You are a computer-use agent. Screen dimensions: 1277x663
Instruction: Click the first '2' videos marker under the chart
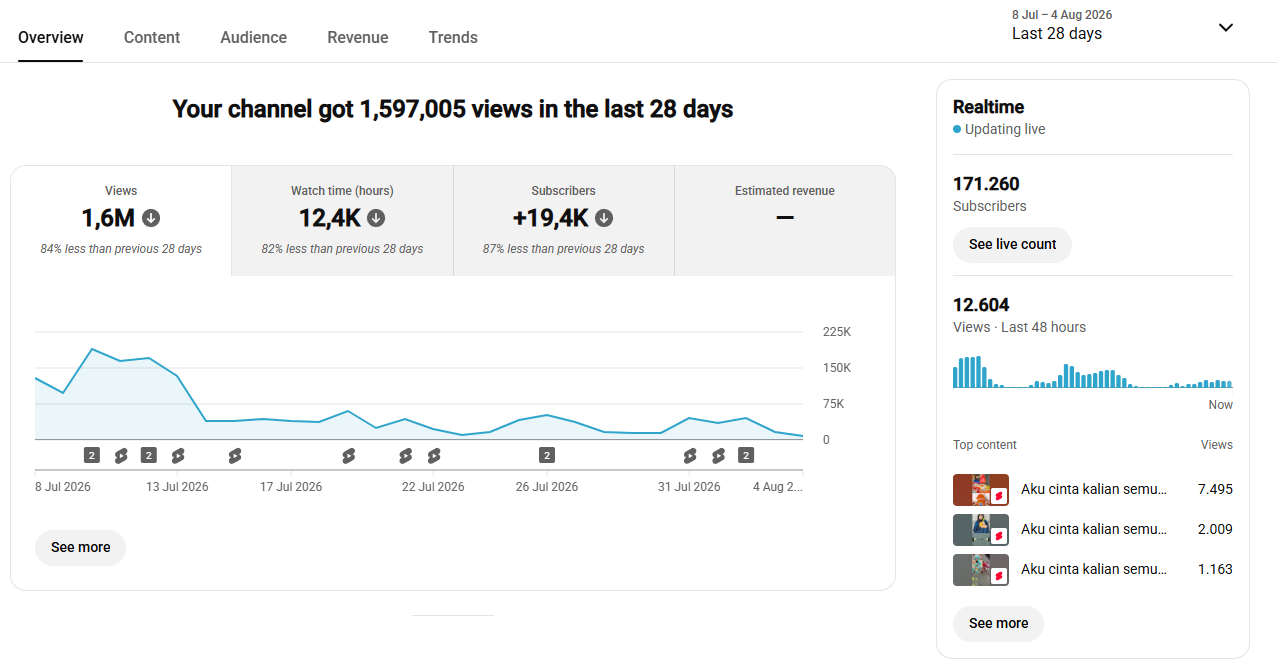pyautogui.click(x=91, y=456)
